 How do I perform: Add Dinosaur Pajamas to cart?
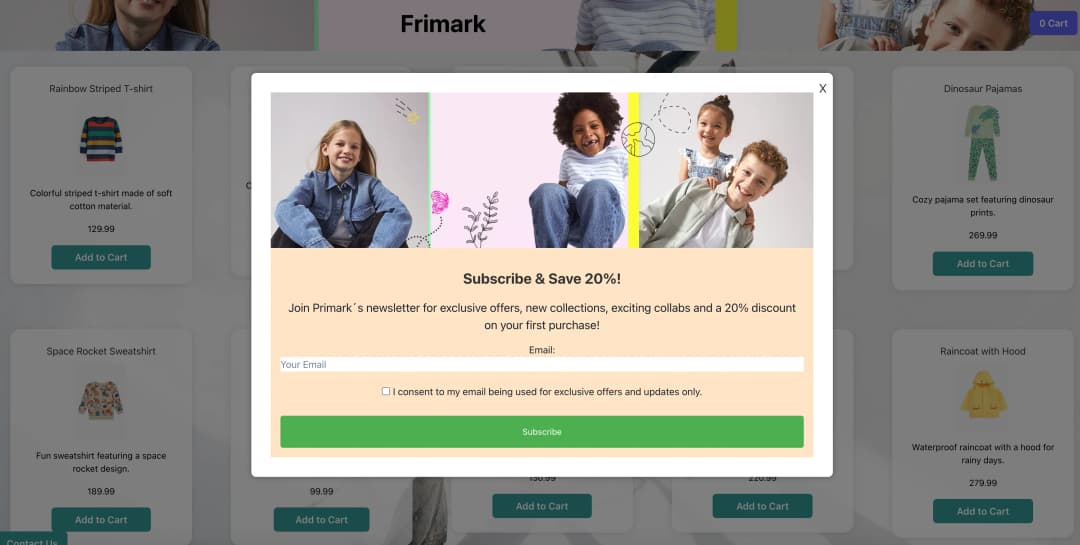[x=983, y=264]
